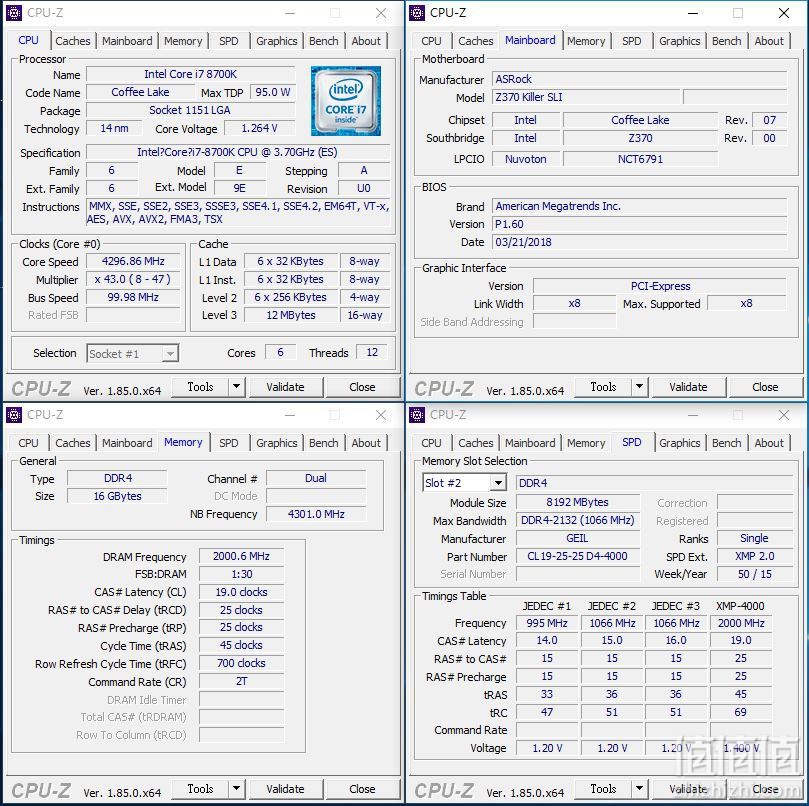Click Validate in the Processor window
The height and width of the screenshot is (806, 809).
[285, 387]
